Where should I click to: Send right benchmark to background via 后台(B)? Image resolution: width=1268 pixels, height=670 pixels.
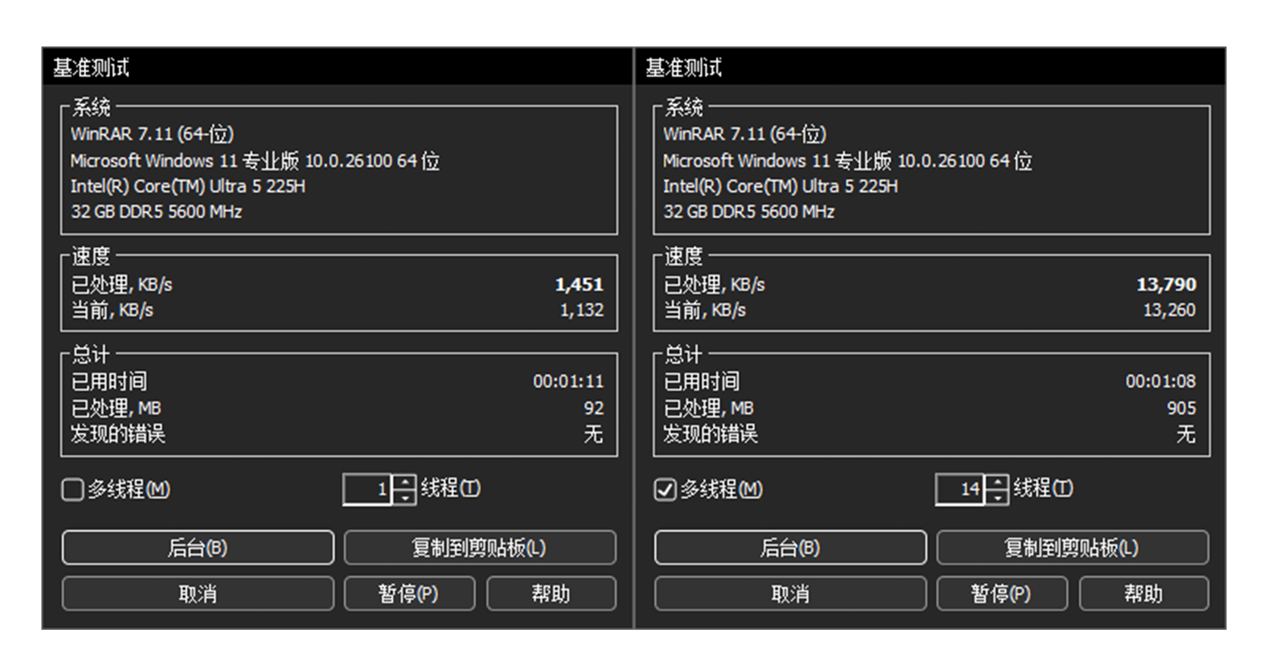pos(790,548)
